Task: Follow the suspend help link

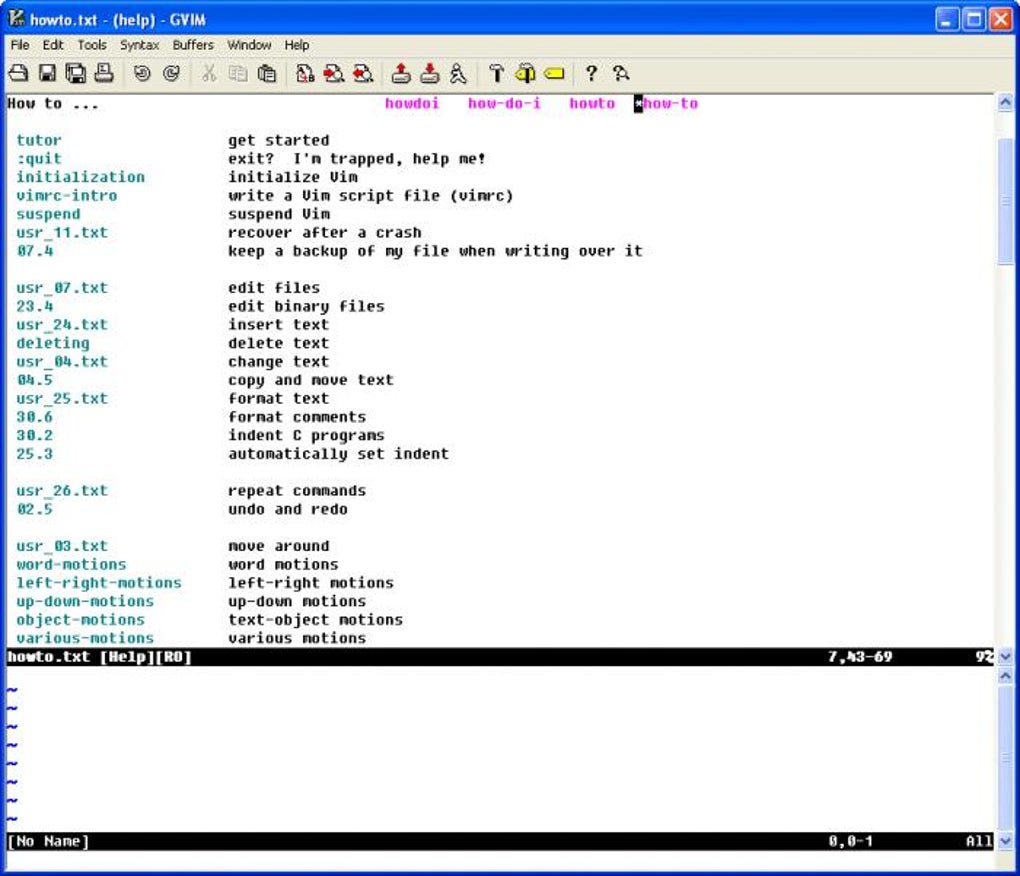Action: pyautogui.click(x=48, y=214)
